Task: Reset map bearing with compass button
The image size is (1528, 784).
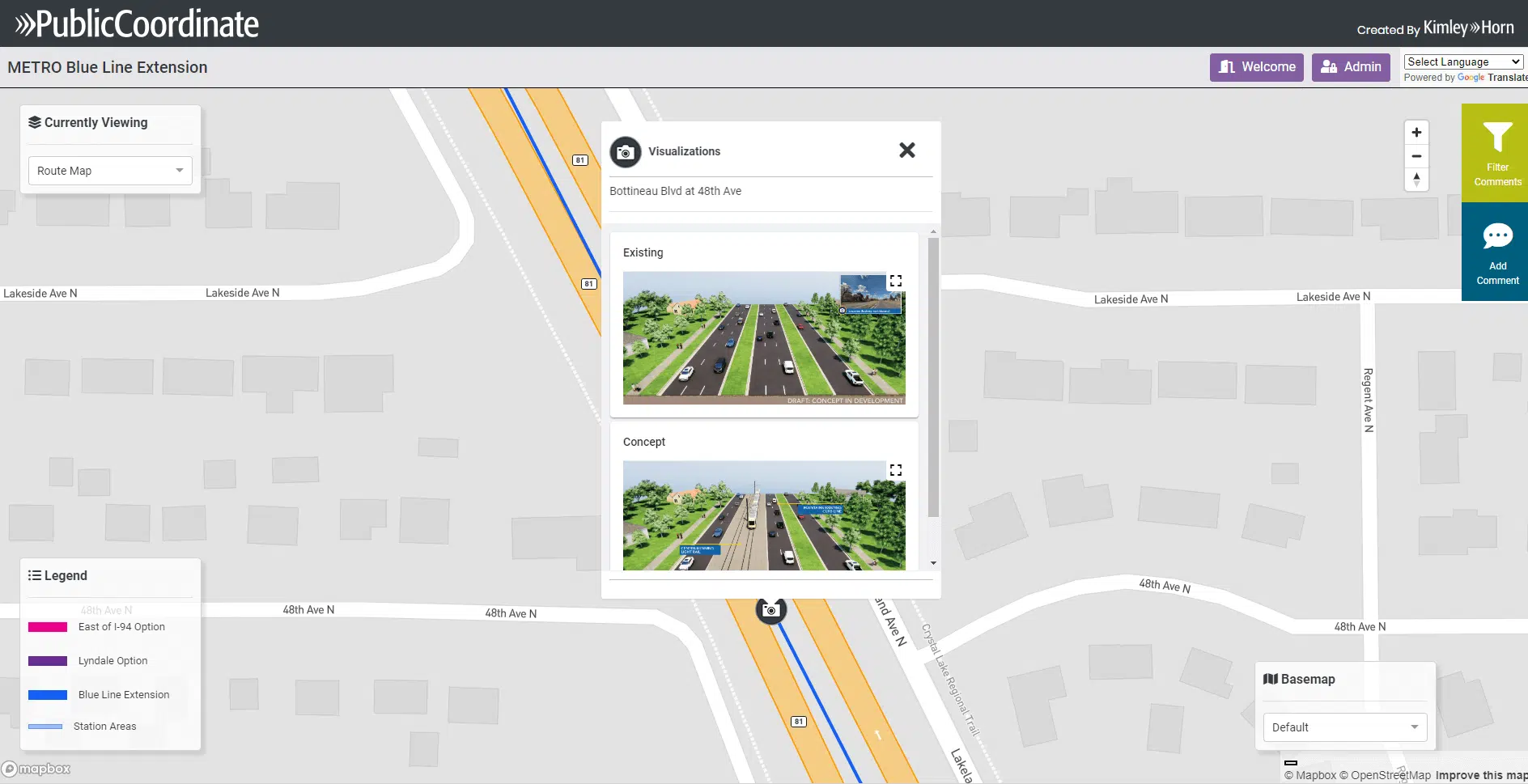Action: [1416, 180]
